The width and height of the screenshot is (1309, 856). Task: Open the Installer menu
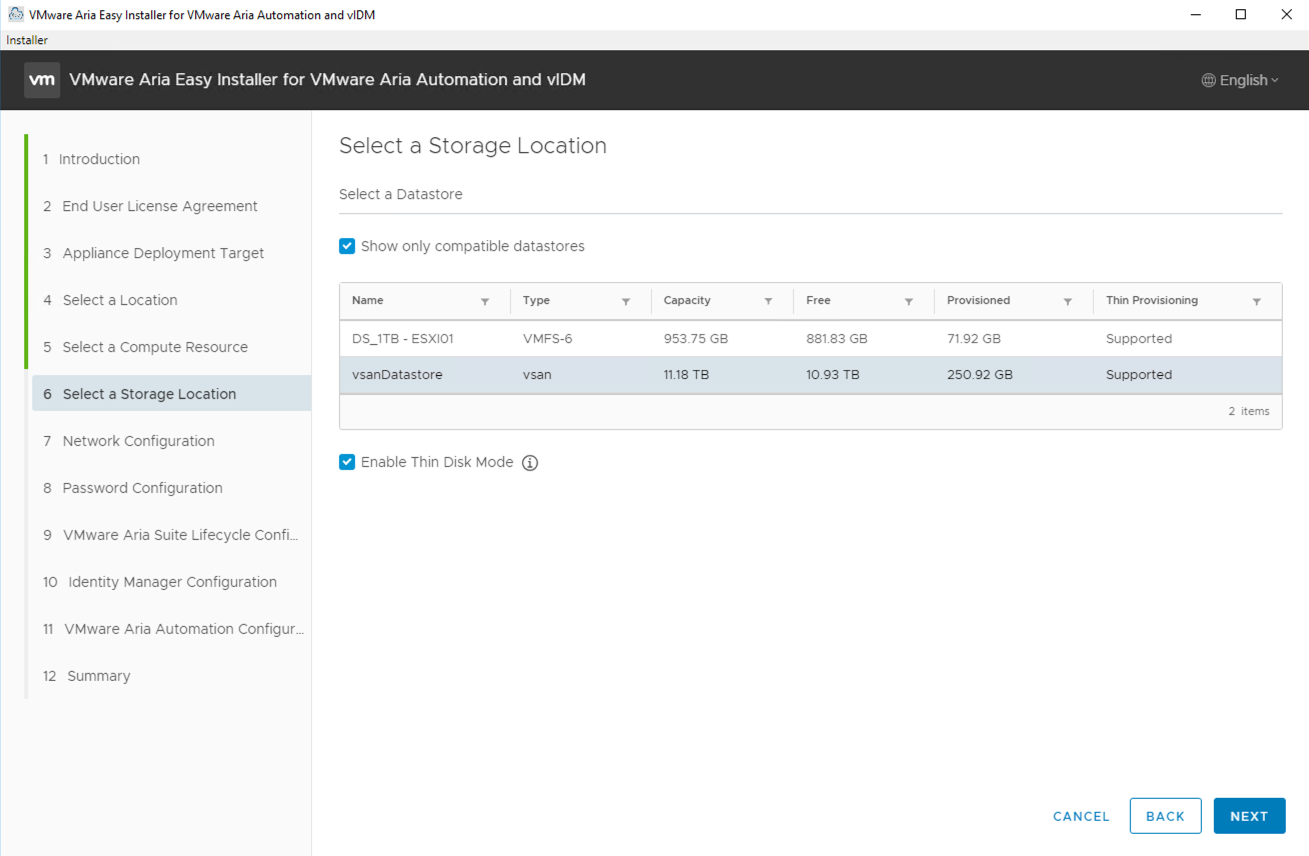(x=27, y=40)
